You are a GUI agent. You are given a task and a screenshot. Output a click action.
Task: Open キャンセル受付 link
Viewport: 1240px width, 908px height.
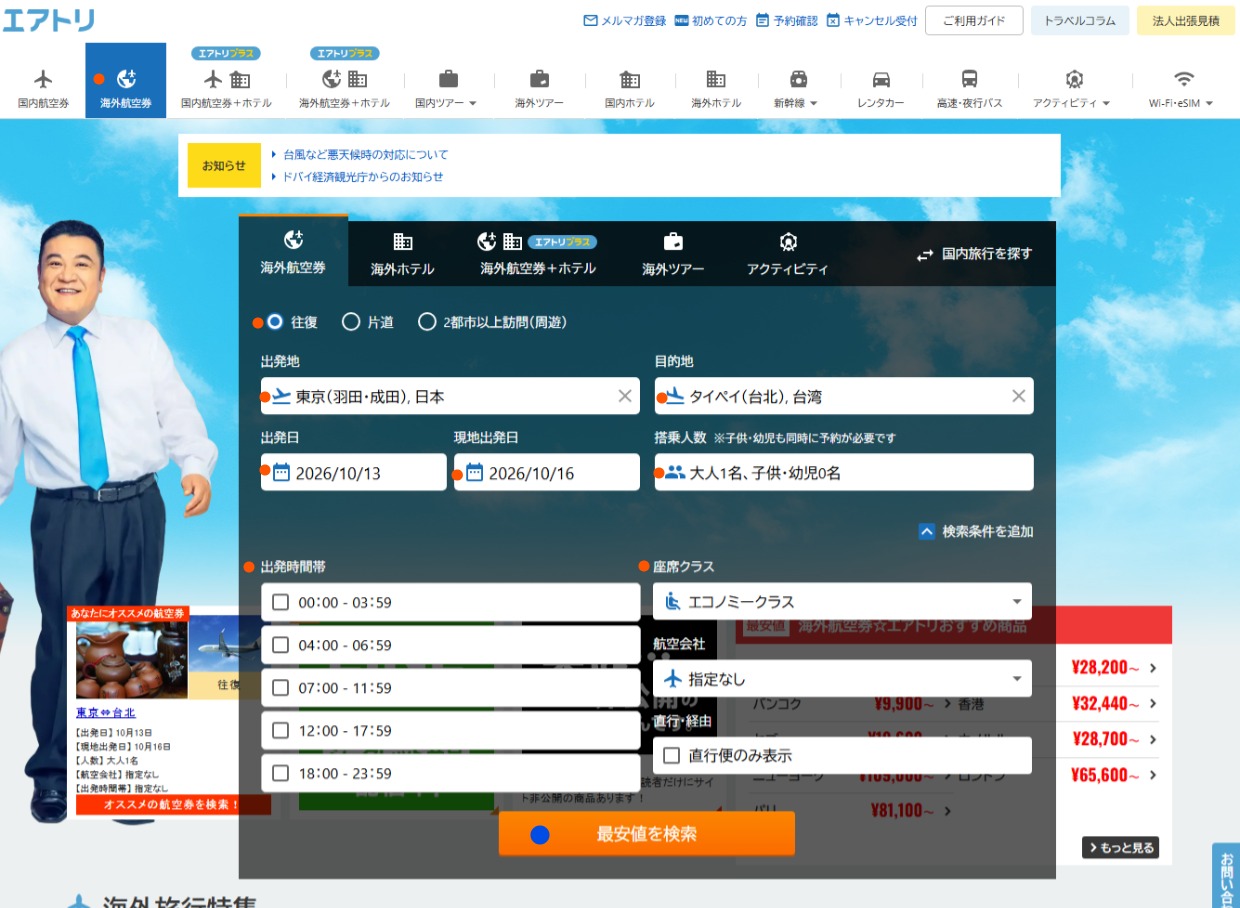[872, 20]
